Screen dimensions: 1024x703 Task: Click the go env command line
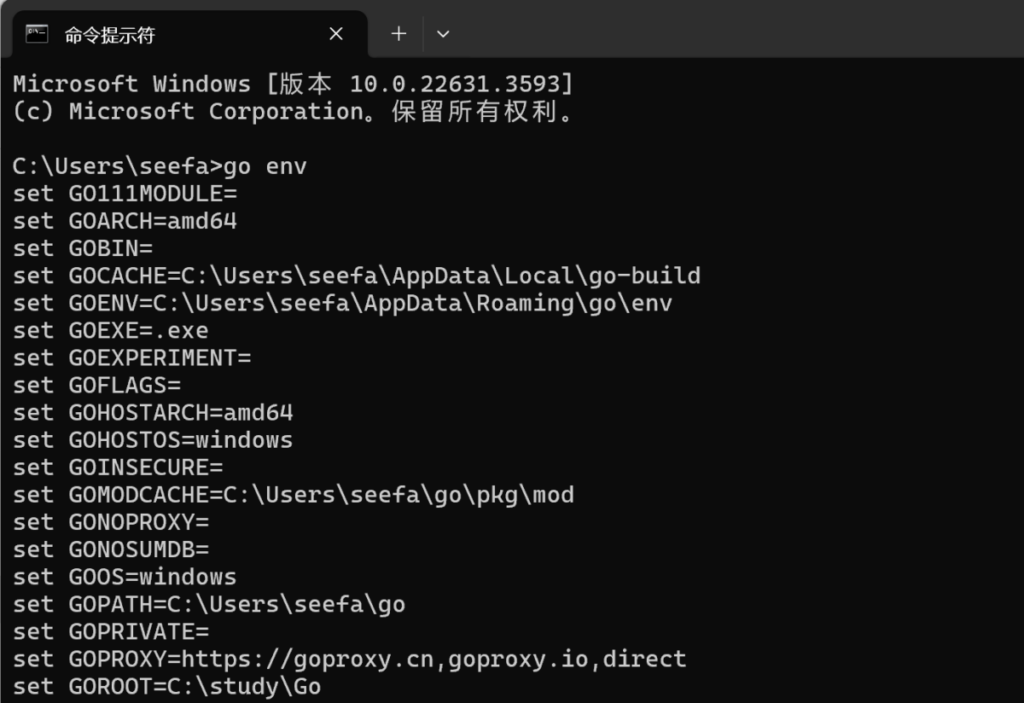[x=159, y=167]
